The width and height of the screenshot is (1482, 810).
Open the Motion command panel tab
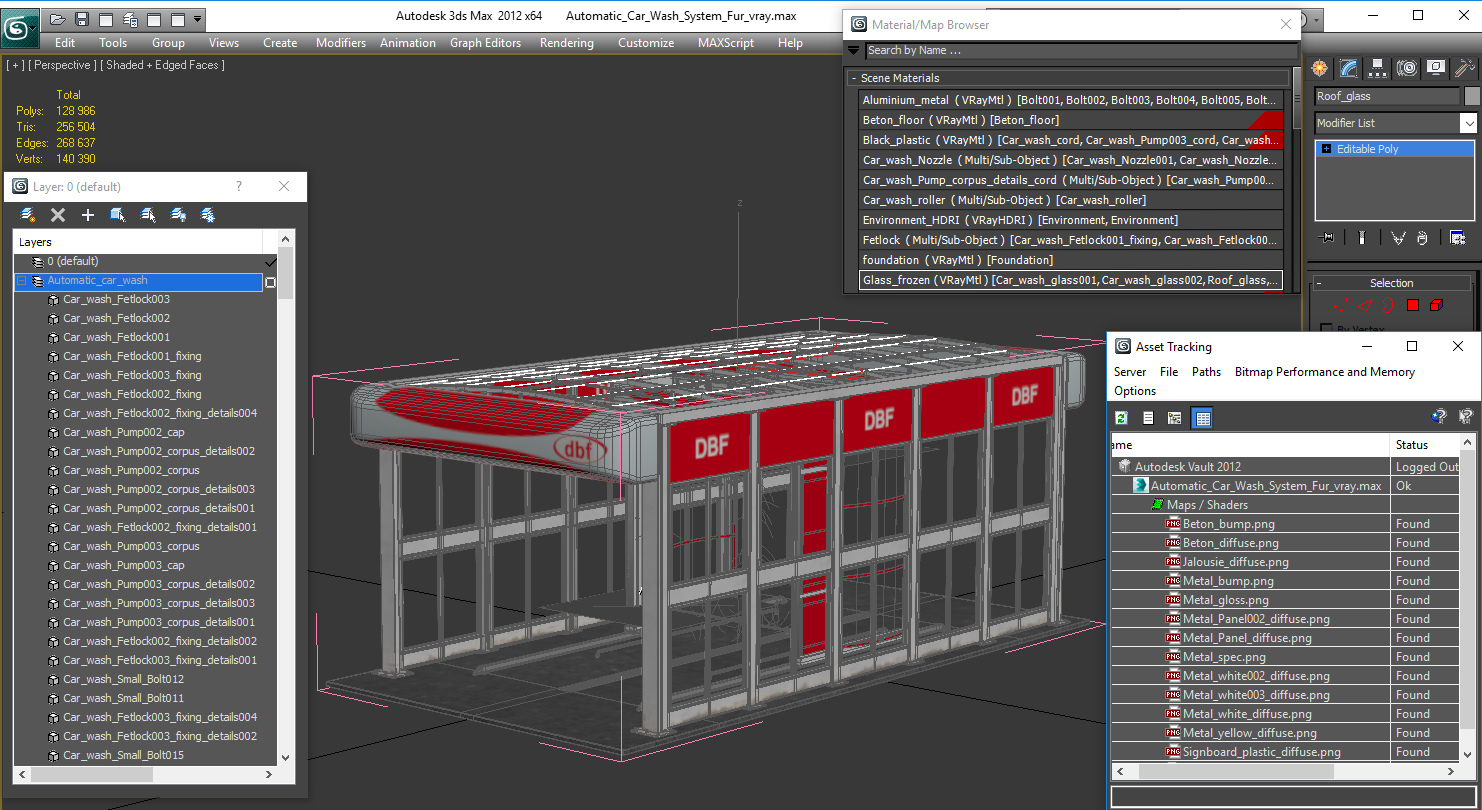coord(1407,68)
